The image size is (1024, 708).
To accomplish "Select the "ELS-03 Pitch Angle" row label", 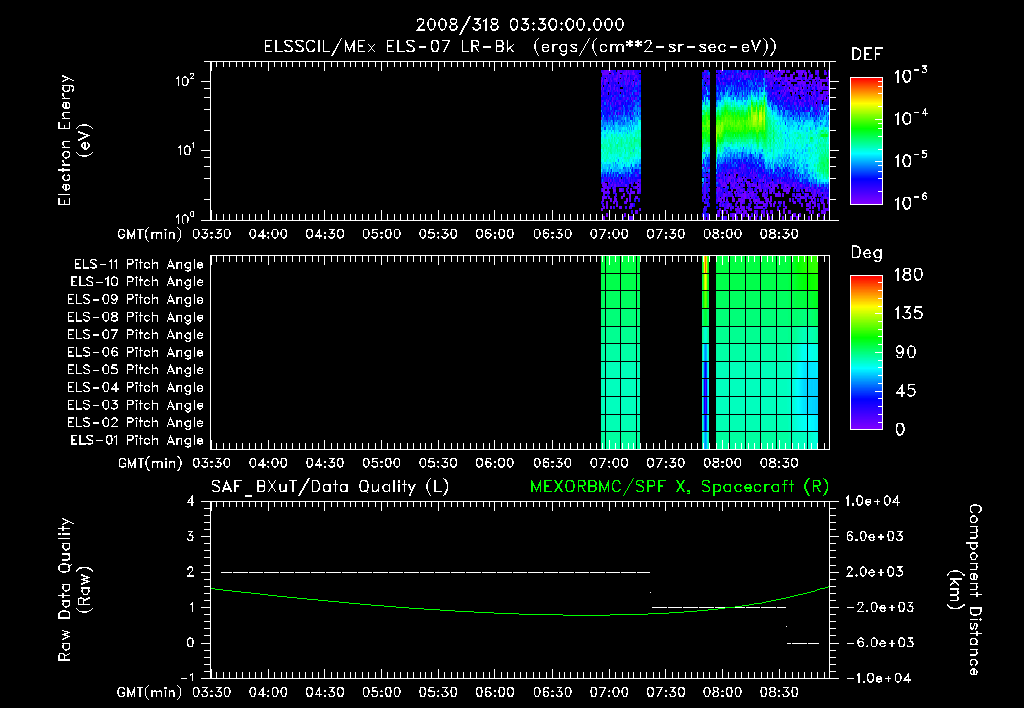I will [136, 406].
